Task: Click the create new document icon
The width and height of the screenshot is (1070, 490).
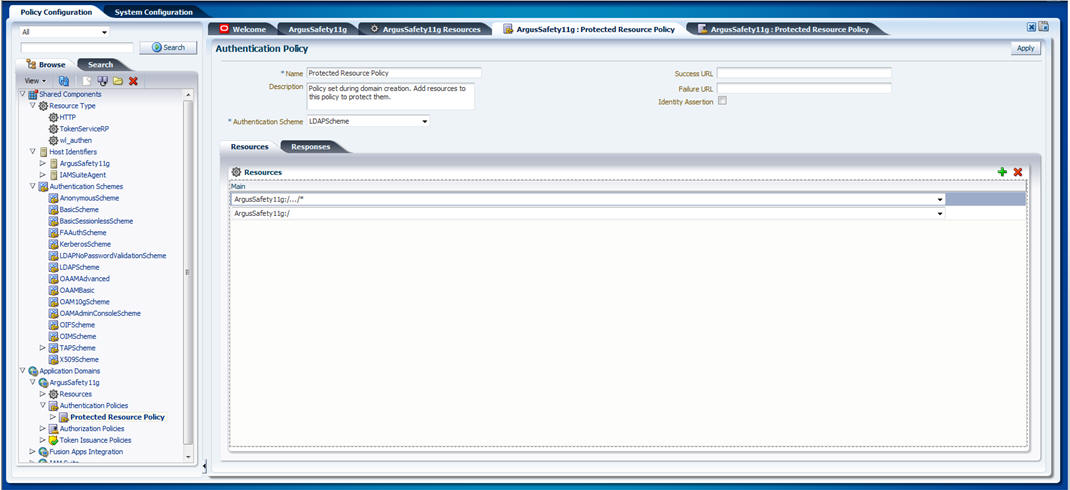Action: [88, 81]
